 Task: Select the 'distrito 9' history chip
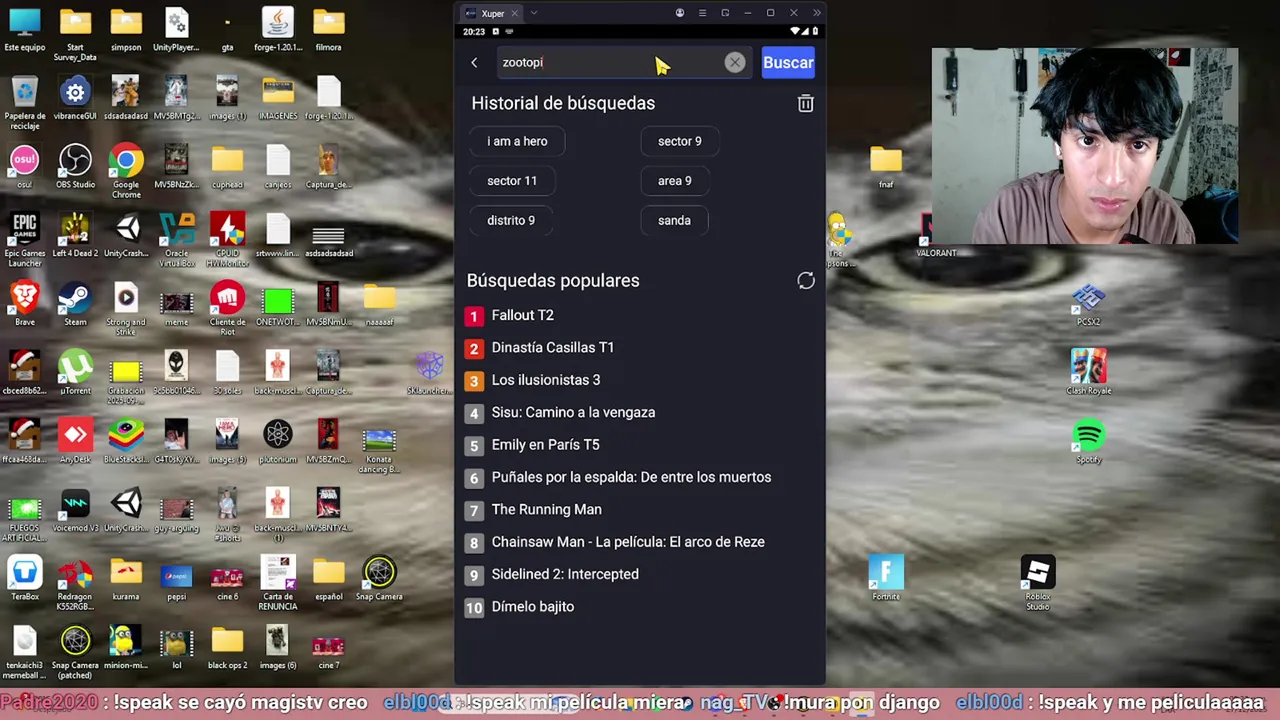(x=511, y=220)
